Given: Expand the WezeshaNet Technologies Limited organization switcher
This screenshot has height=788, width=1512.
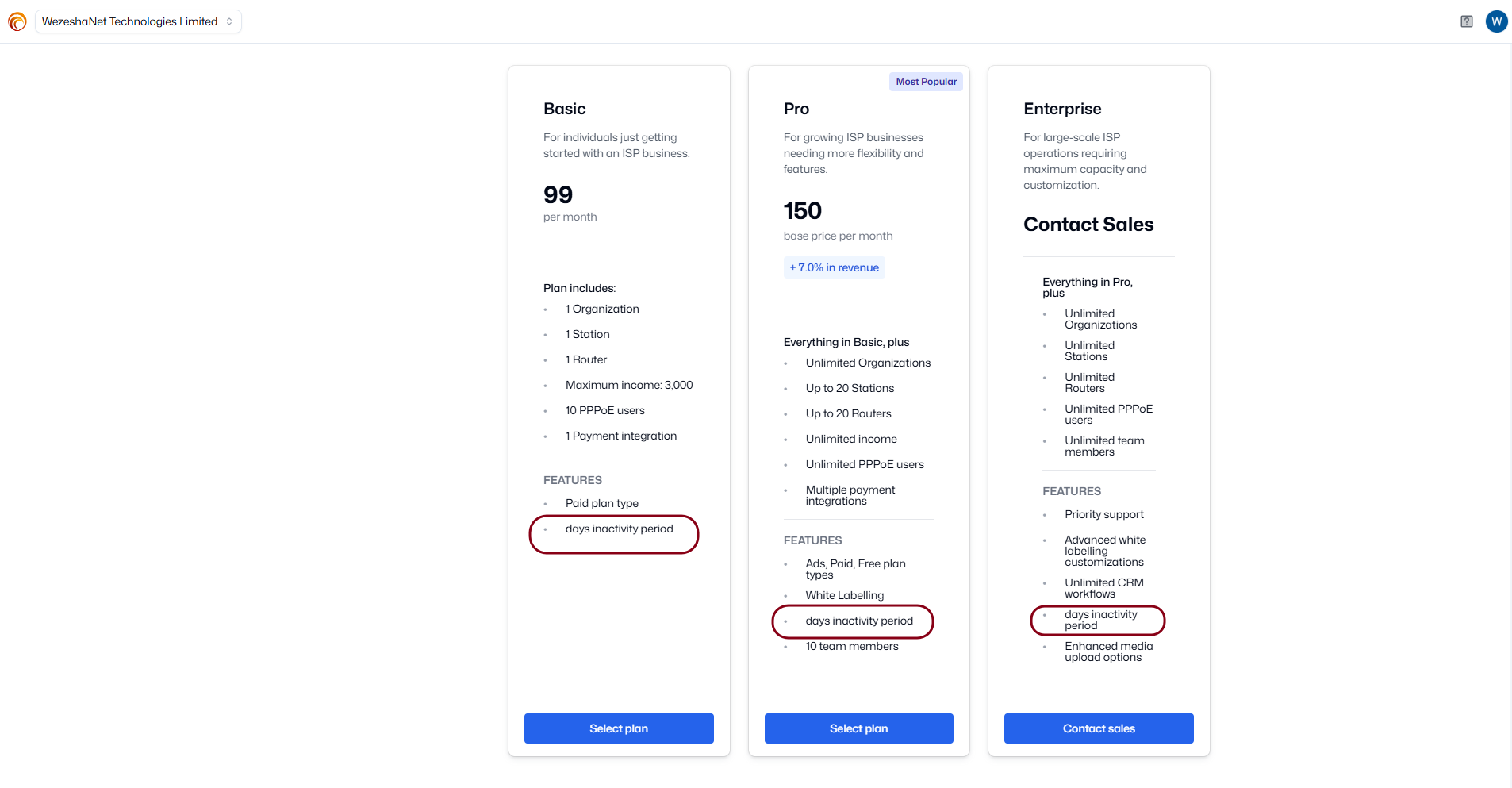Looking at the screenshot, I should pyautogui.click(x=138, y=21).
